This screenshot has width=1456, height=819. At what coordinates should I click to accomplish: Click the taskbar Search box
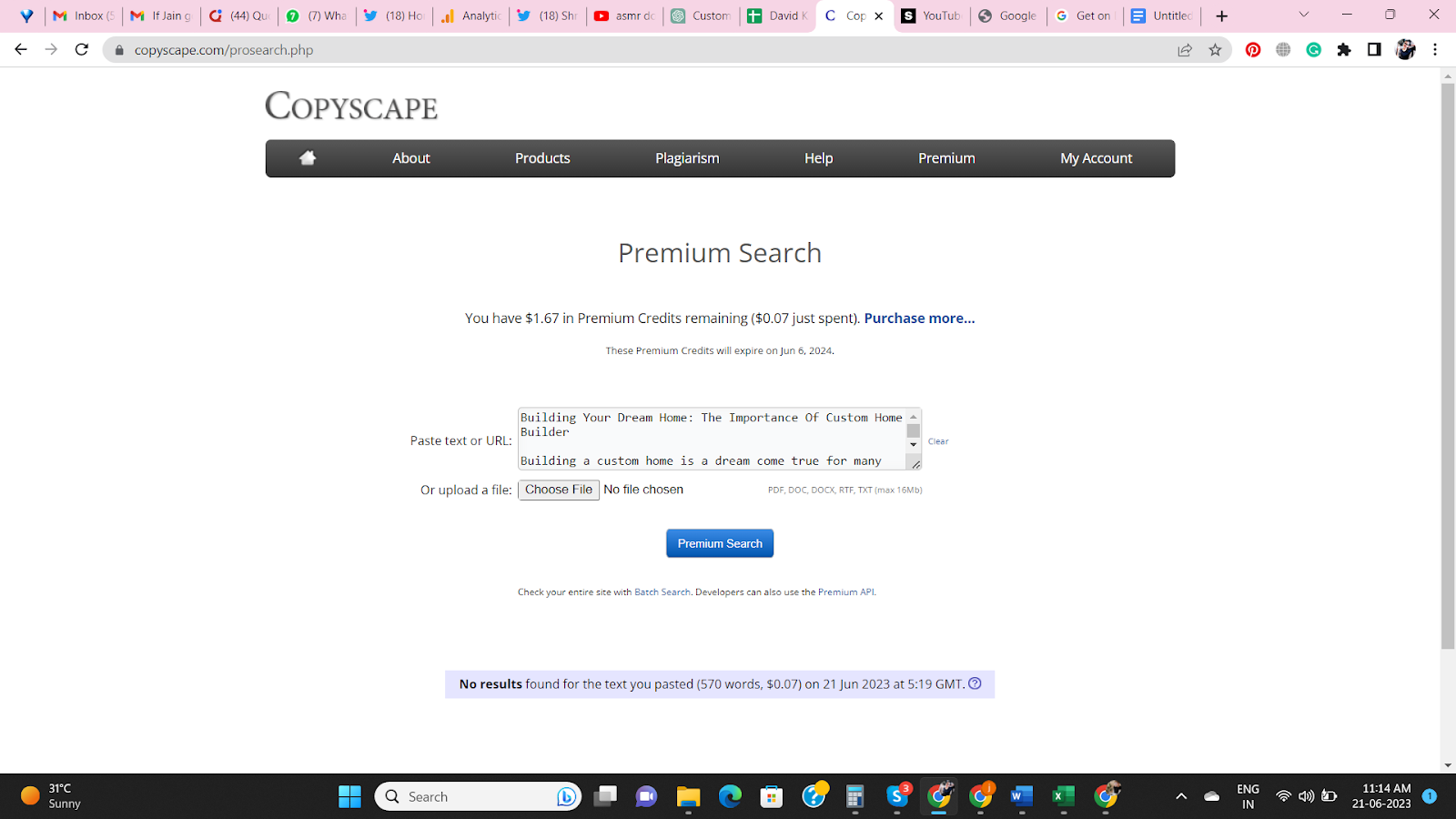(x=478, y=796)
